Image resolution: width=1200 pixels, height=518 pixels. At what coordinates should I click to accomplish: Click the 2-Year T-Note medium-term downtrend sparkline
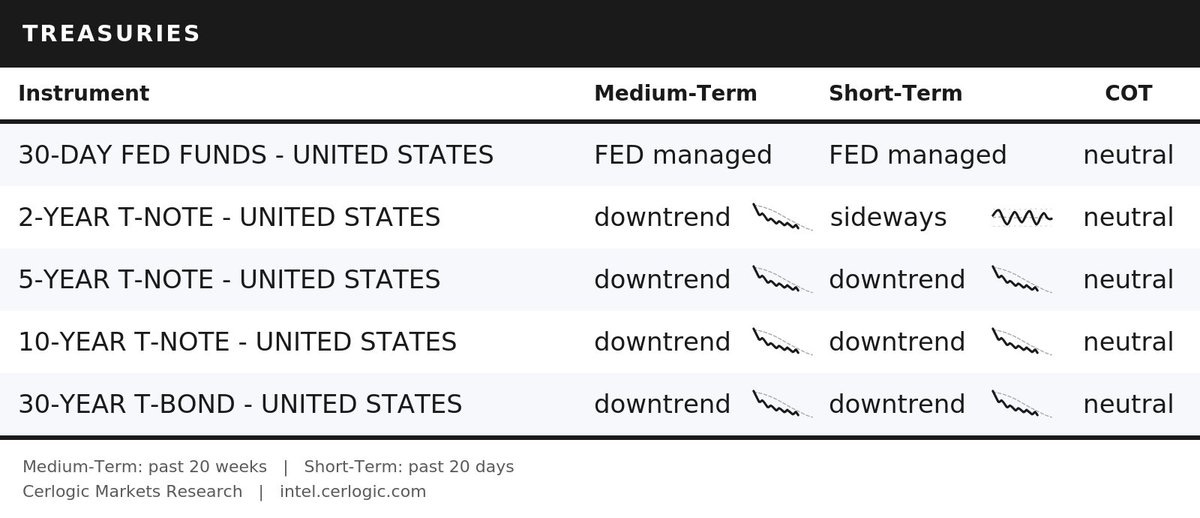782,217
